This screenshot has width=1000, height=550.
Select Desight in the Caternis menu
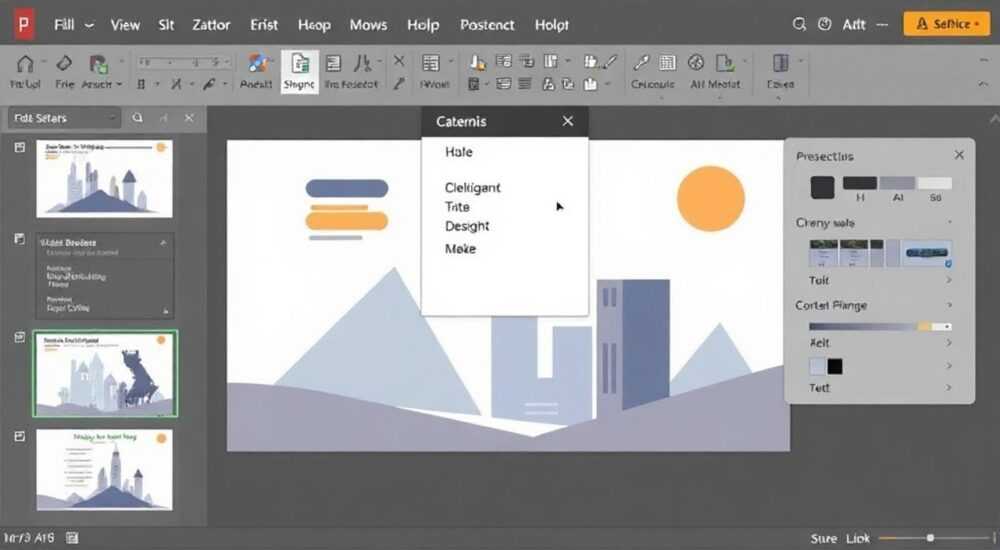coord(467,226)
